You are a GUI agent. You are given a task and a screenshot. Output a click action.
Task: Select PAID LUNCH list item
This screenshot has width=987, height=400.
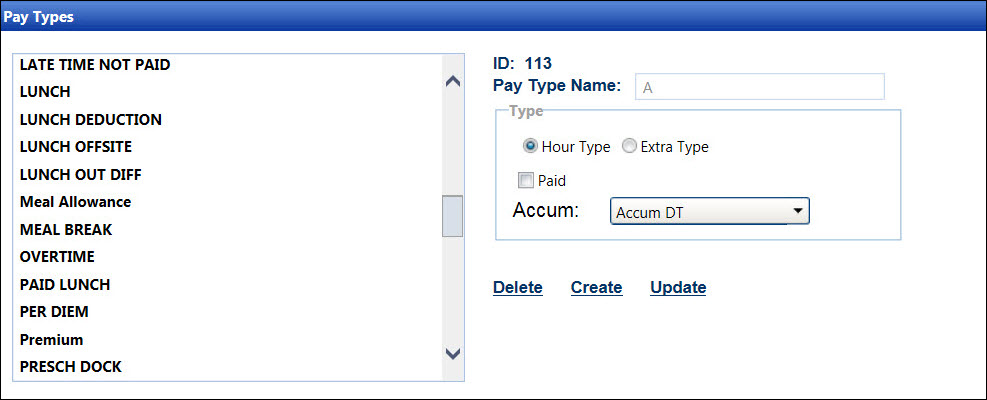tap(65, 285)
